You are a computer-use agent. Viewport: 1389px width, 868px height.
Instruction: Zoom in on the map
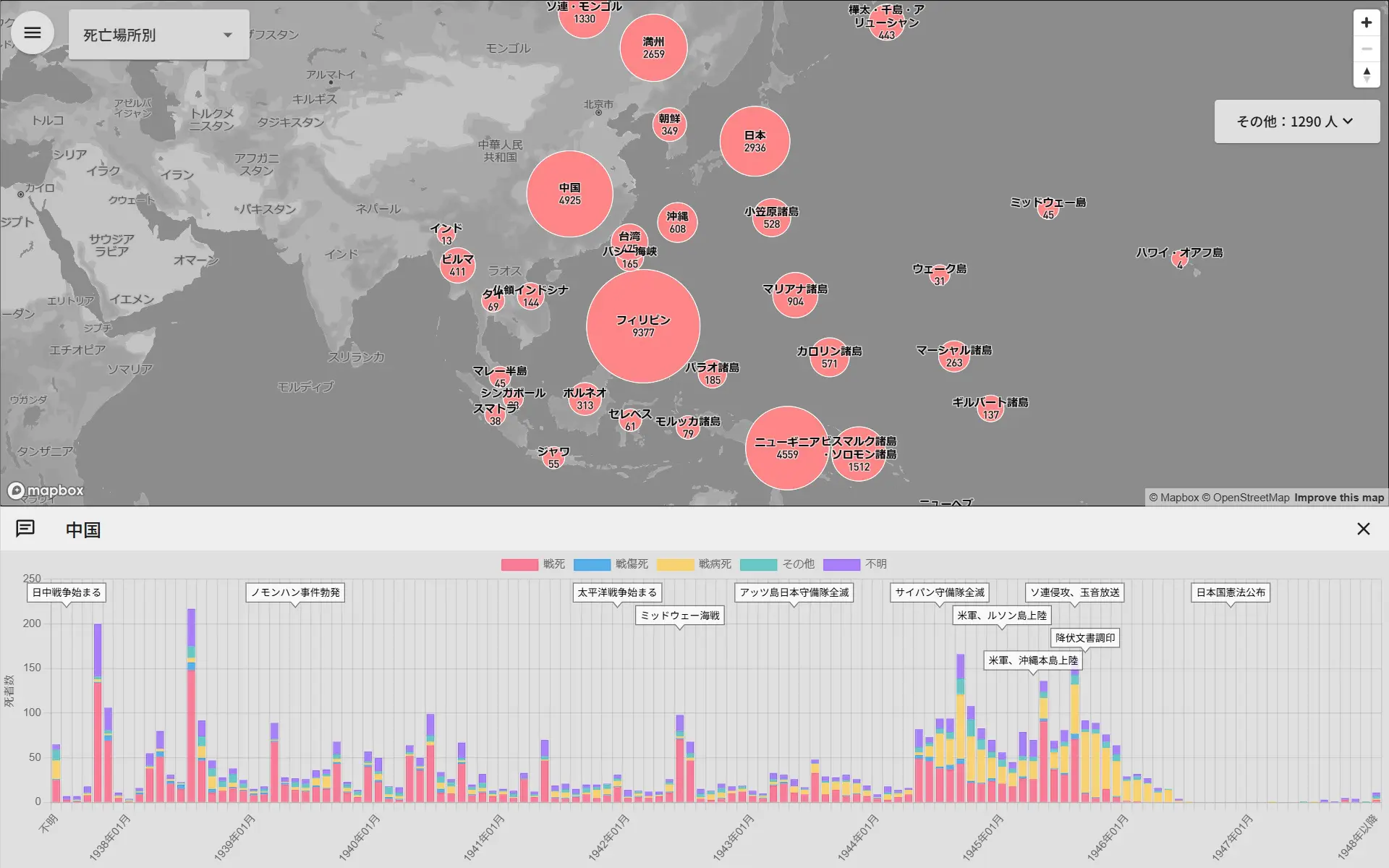point(1366,22)
